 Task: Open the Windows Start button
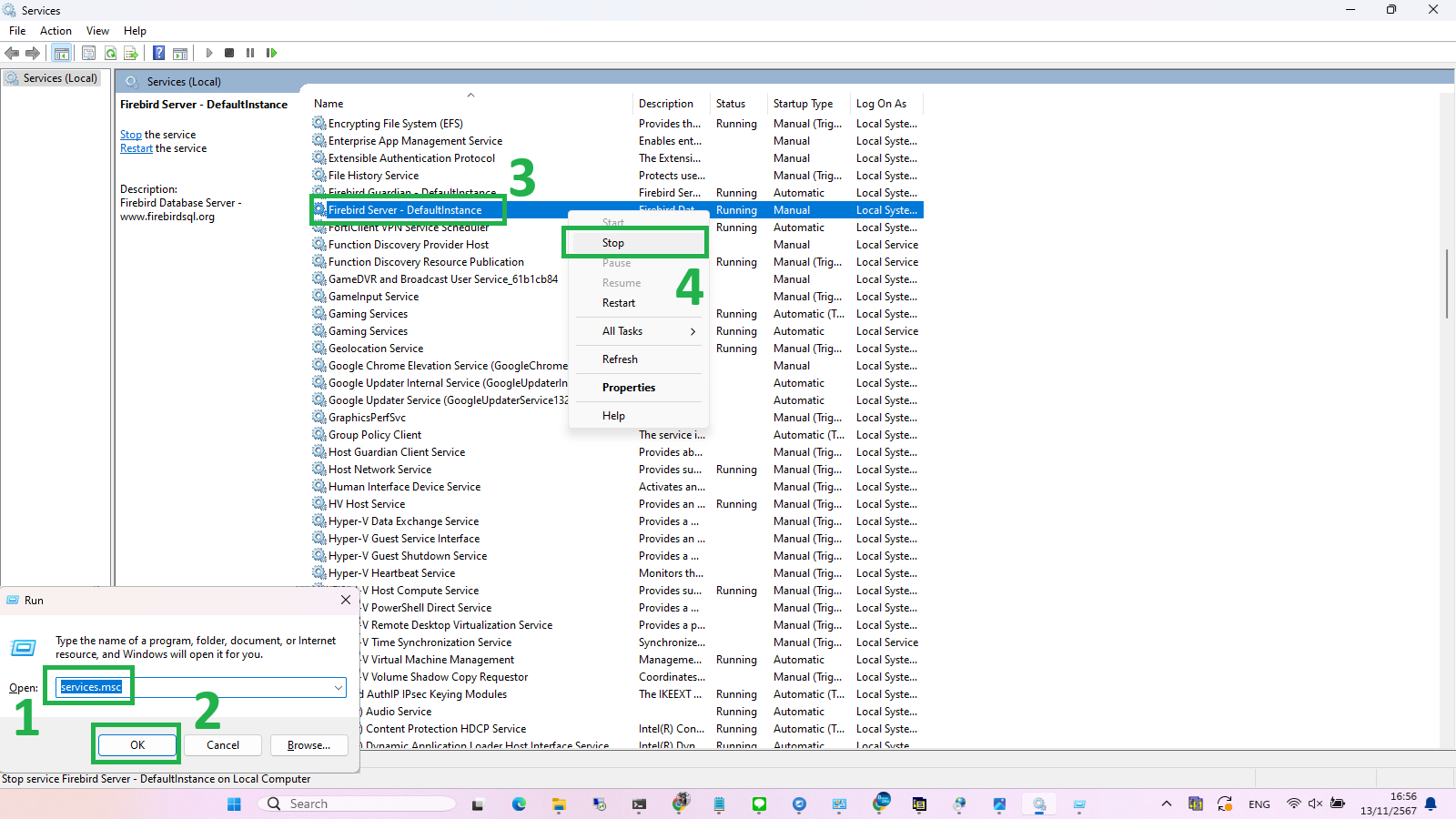coord(234,804)
